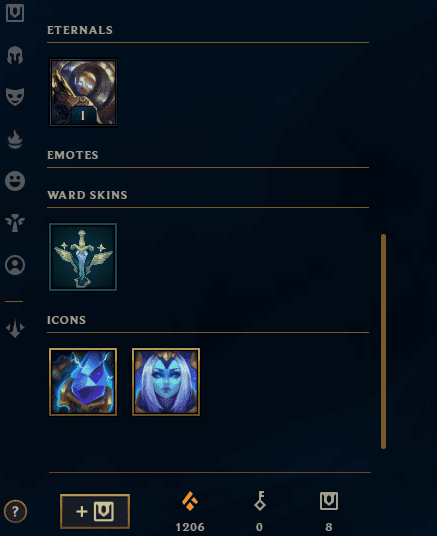Image resolution: width=437 pixels, height=536 pixels.
Task: Select the winged sword ward skin
Action: click(83, 257)
